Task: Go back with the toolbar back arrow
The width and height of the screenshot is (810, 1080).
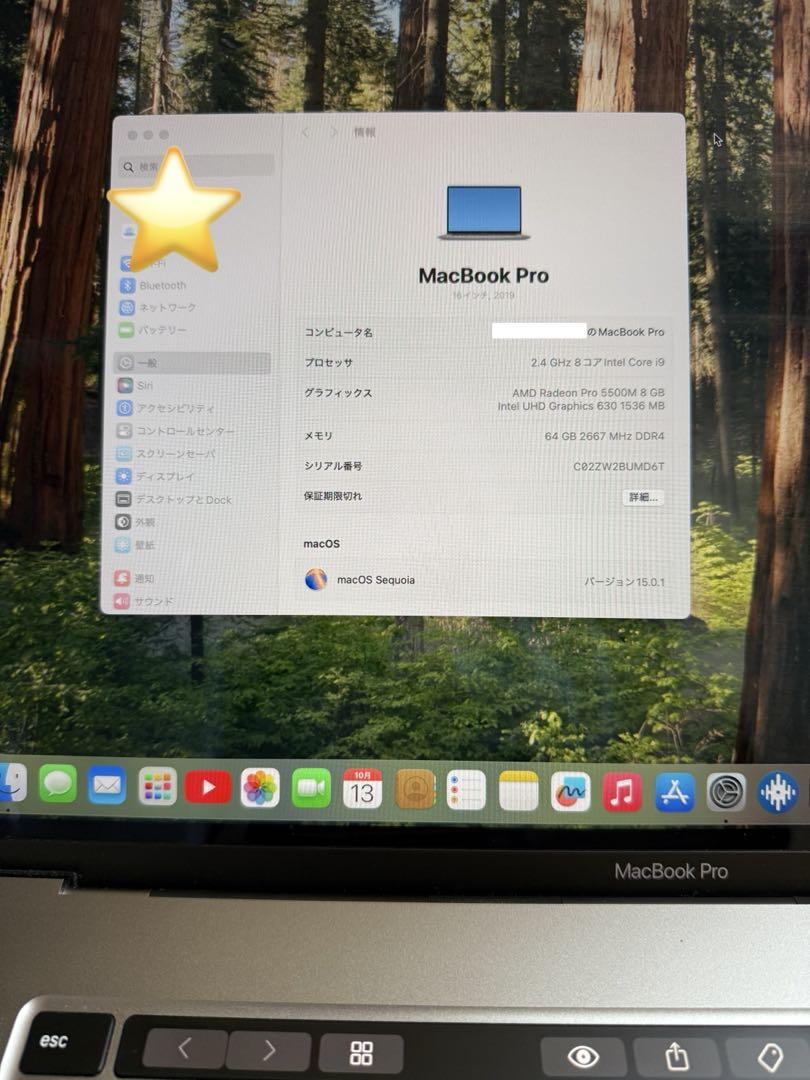Action: (x=306, y=132)
